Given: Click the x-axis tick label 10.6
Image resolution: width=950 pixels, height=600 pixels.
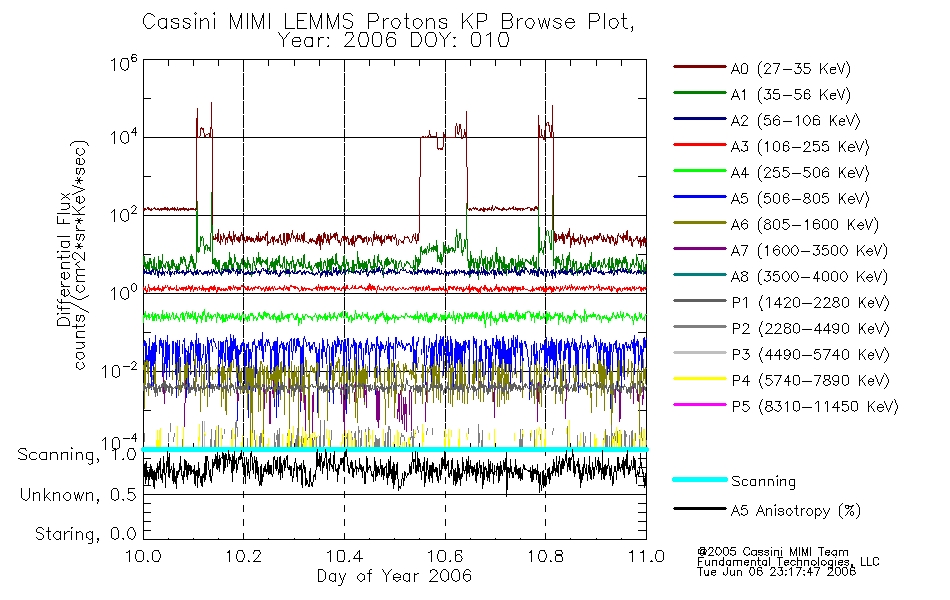Looking at the screenshot, I should pos(445,556).
